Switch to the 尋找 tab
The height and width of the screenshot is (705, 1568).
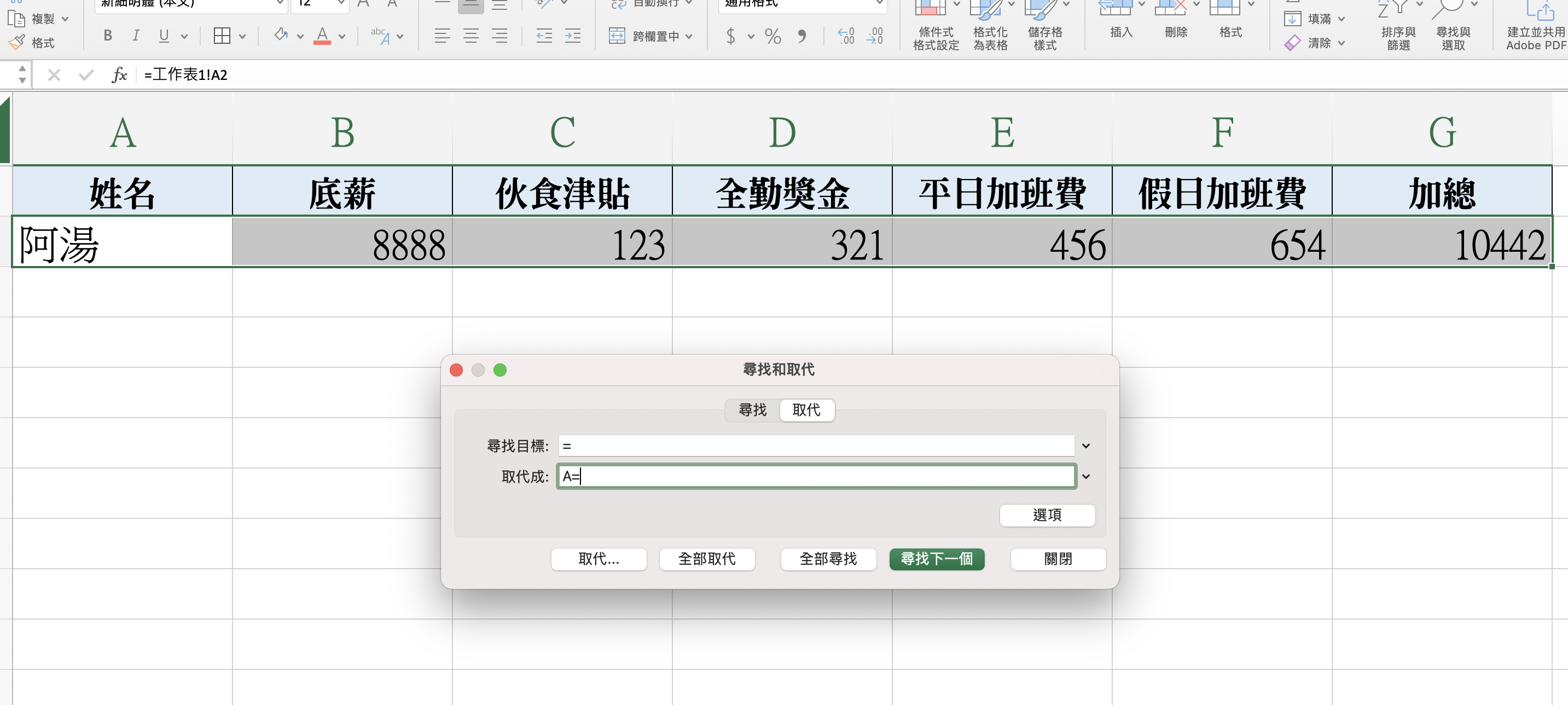(x=752, y=410)
